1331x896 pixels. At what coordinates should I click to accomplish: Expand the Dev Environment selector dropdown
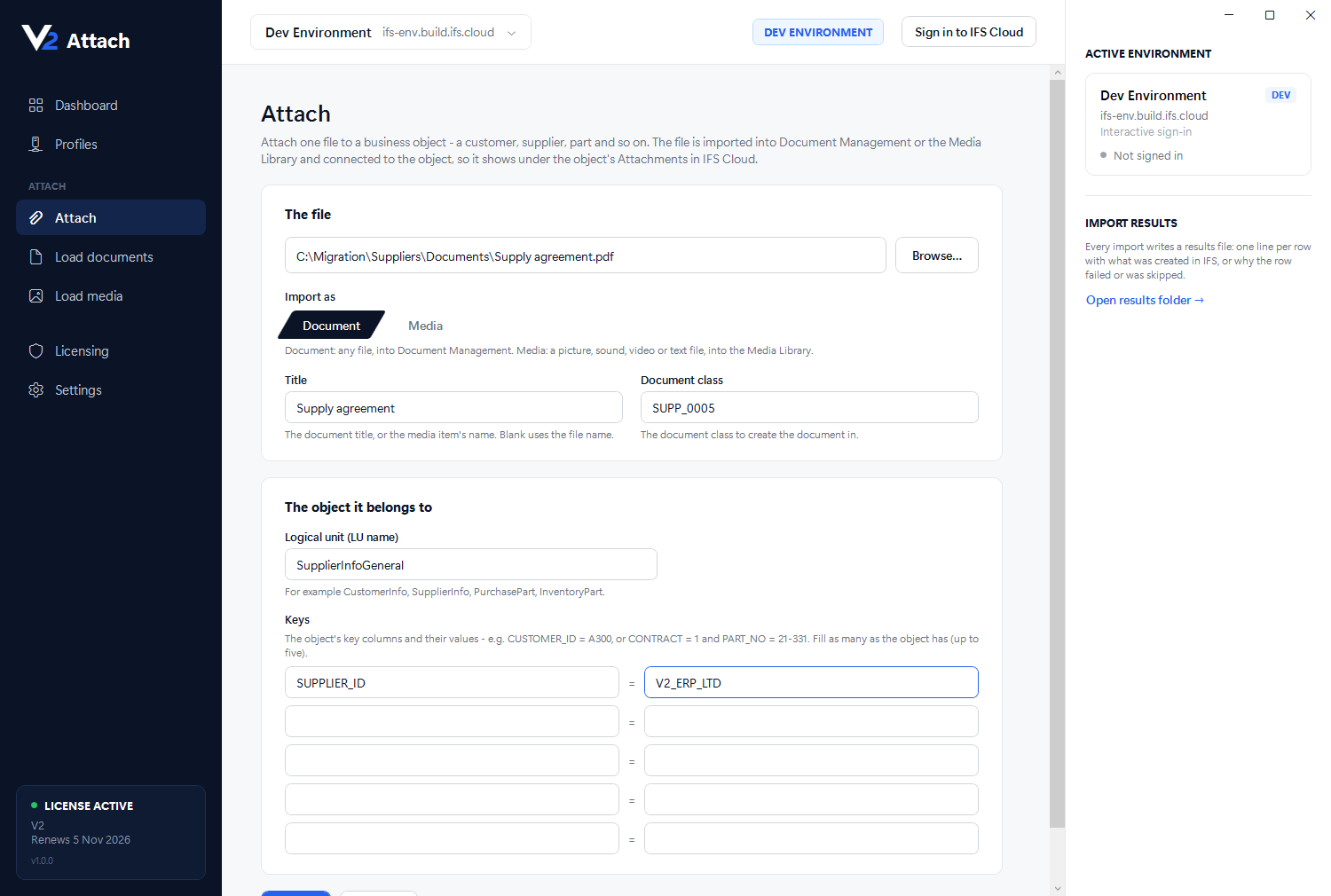(x=390, y=32)
